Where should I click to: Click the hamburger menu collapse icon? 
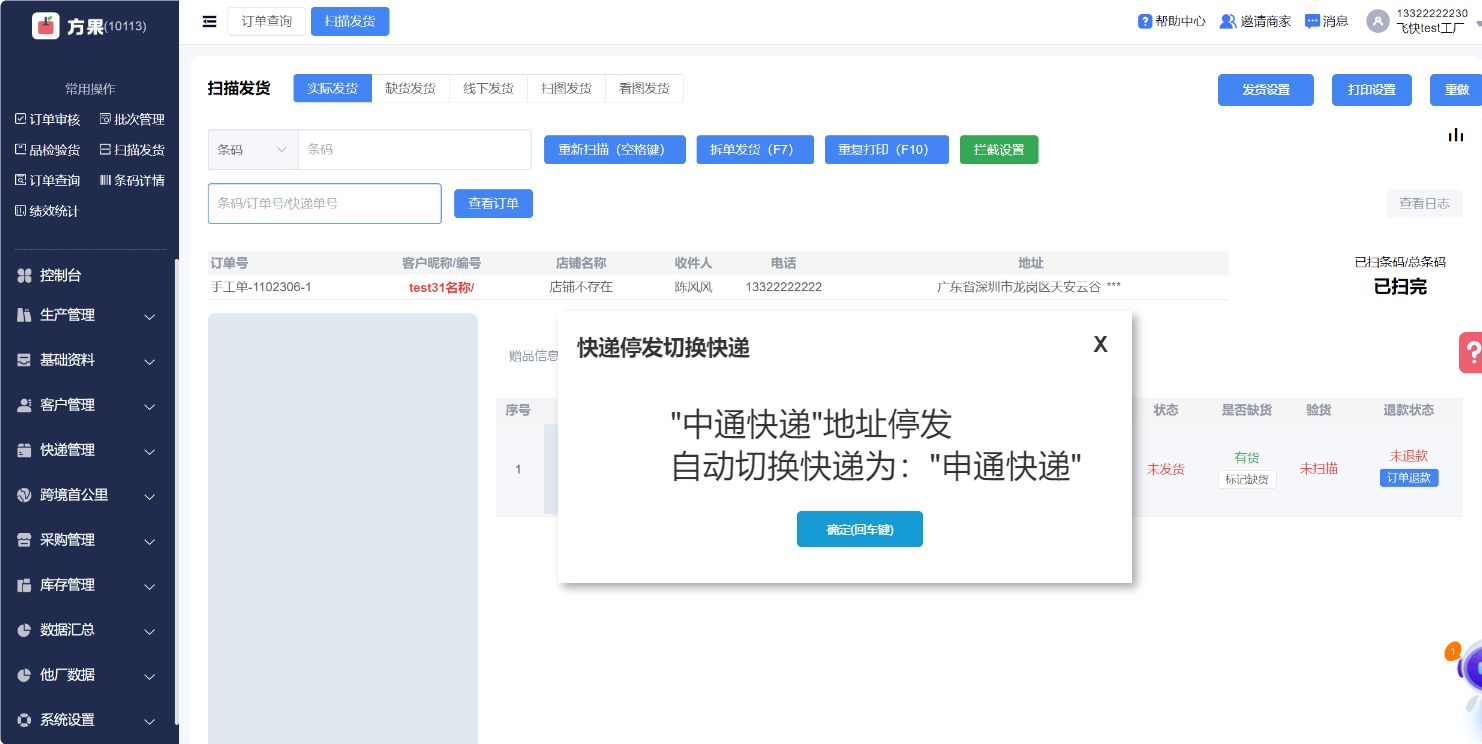(209, 21)
